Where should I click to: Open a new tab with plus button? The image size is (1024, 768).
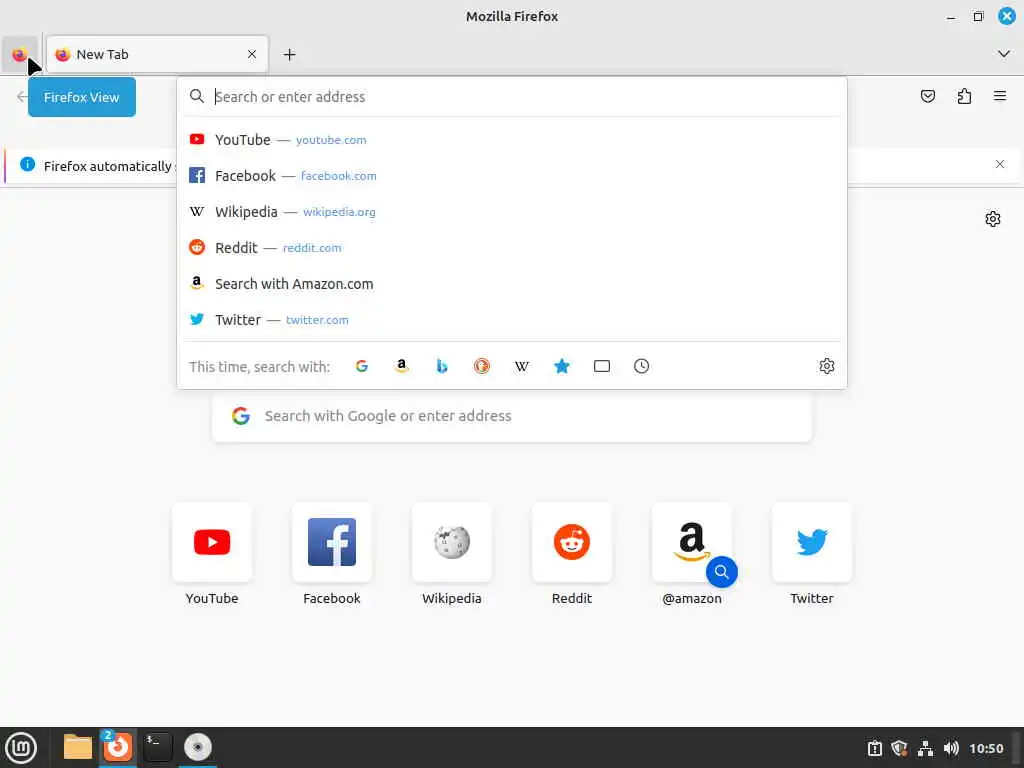click(289, 54)
